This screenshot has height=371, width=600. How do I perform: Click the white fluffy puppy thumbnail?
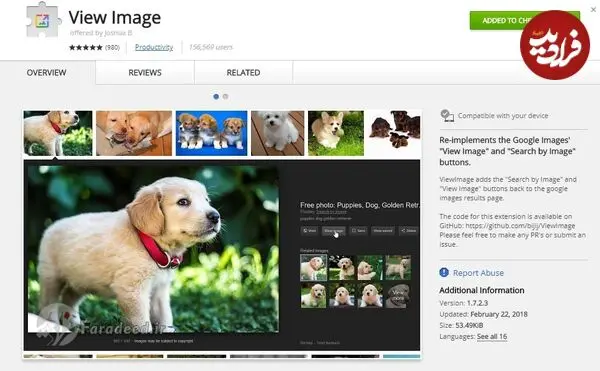point(277,133)
